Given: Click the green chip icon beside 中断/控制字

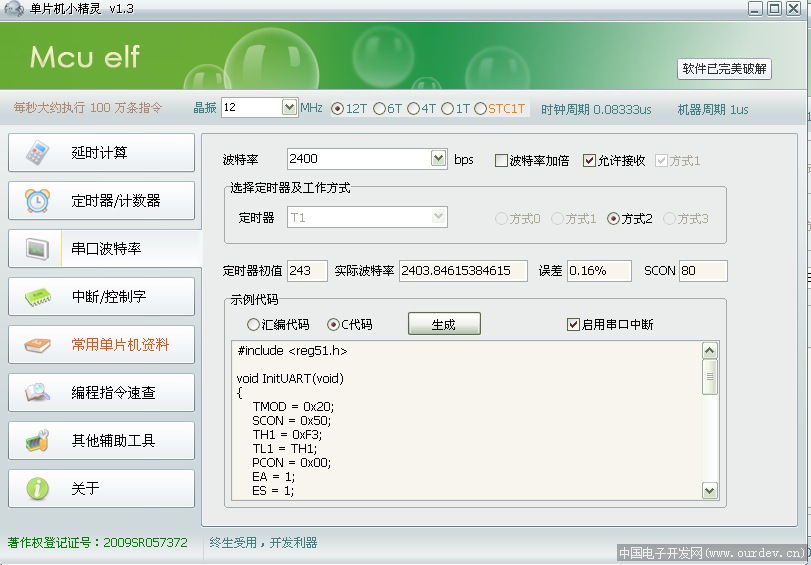Looking at the screenshot, I should point(37,296).
